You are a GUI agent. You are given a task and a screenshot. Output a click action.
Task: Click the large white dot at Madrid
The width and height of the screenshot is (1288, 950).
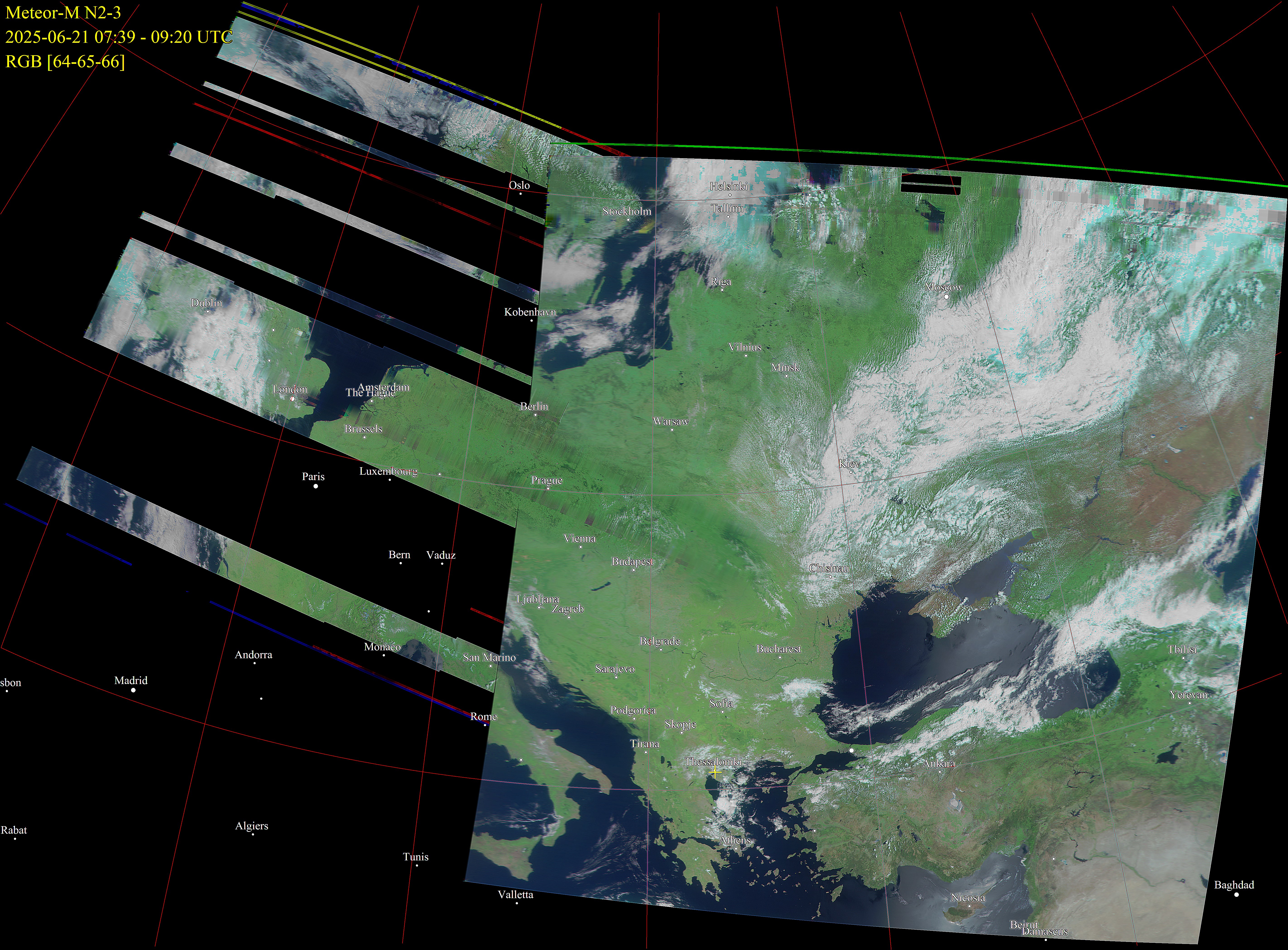point(133,690)
